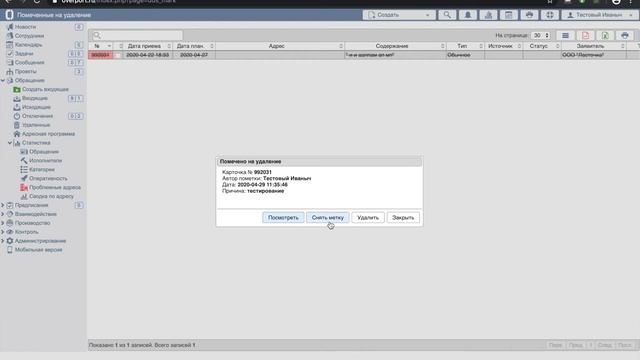Viewport: 640px width, 360px height.
Task: Open the 'Создать' dropdown in the top bar
Action: coord(399,15)
